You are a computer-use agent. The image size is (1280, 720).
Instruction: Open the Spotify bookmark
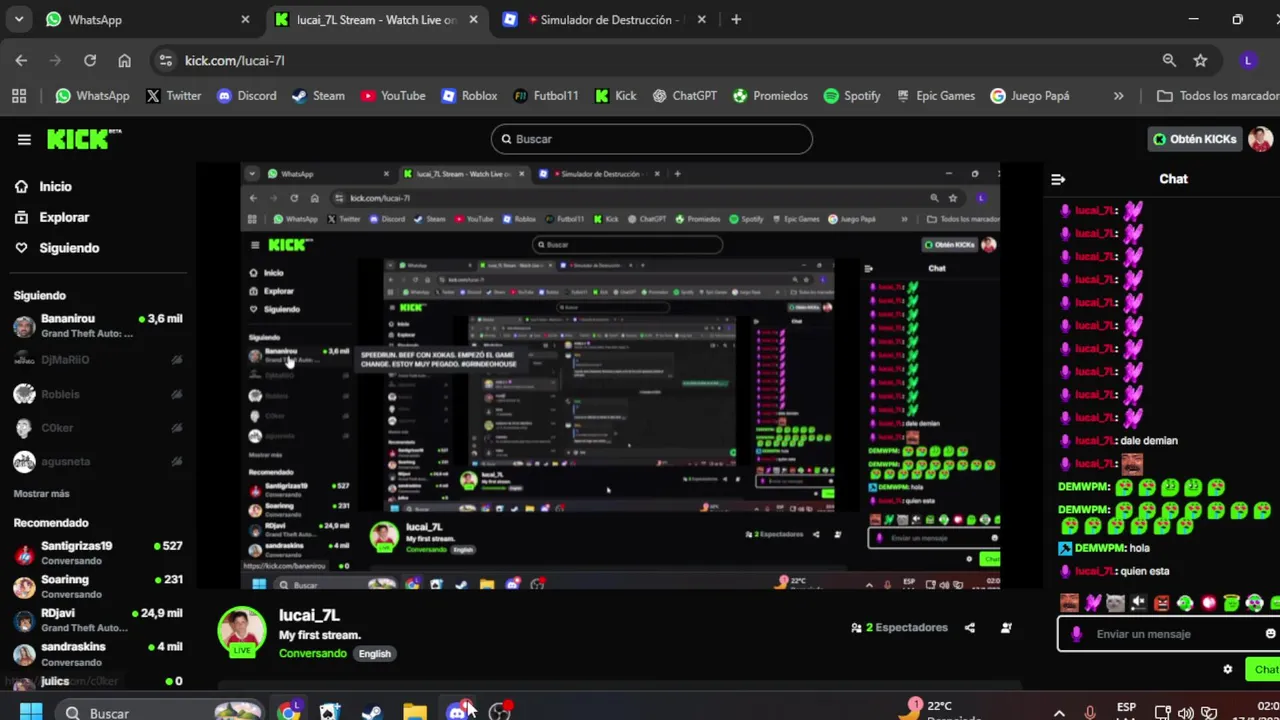pyautogui.click(x=852, y=96)
